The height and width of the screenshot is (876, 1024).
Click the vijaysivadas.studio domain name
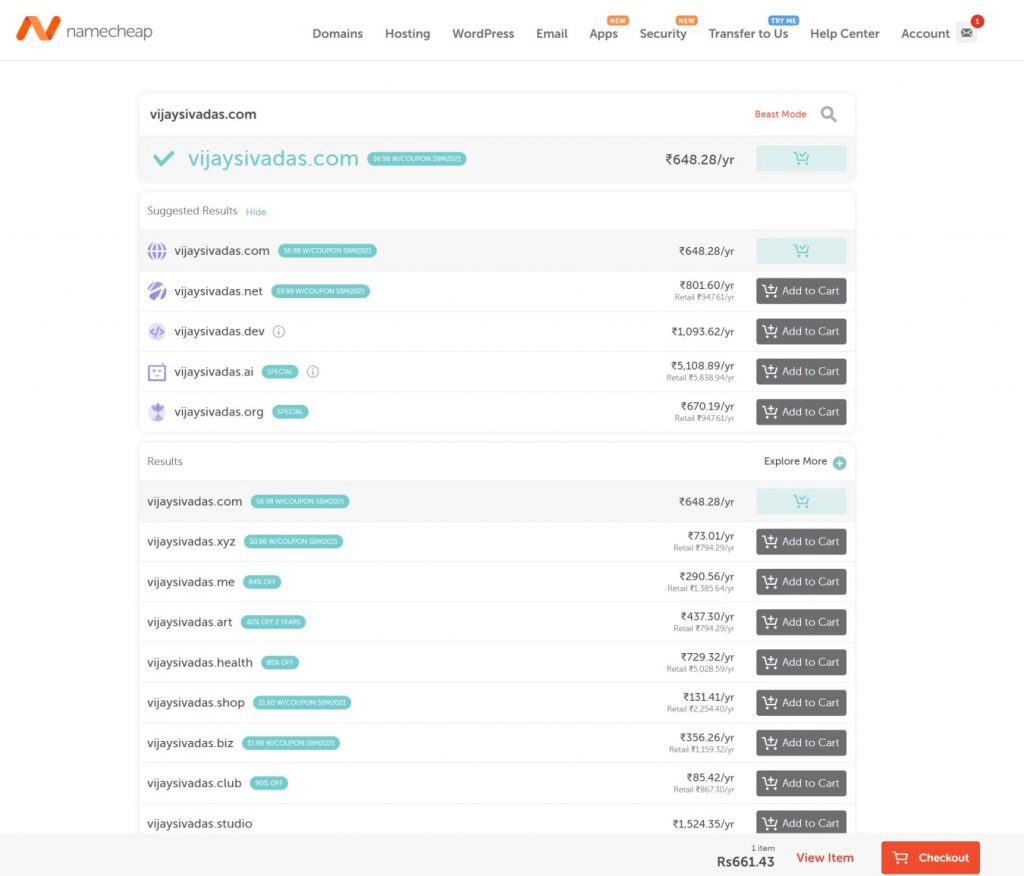[200, 824]
